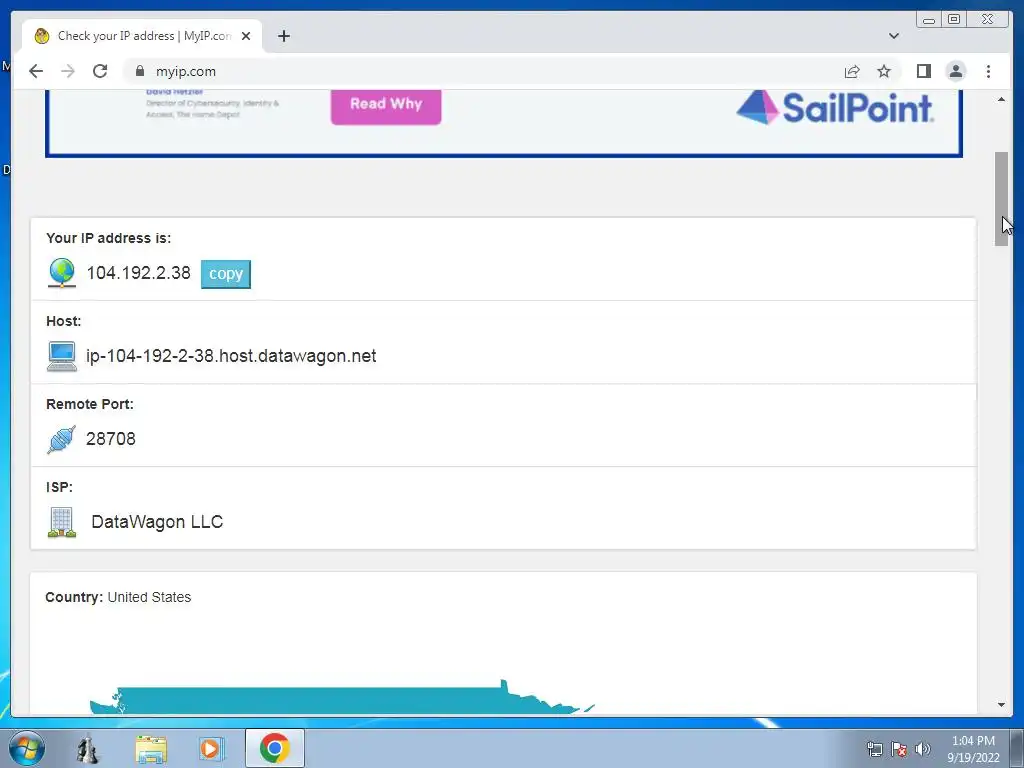The height and width of the screenshot is (768, 1024).
Task: Open the Chrome profile avatar
Action: pos(955,71)
